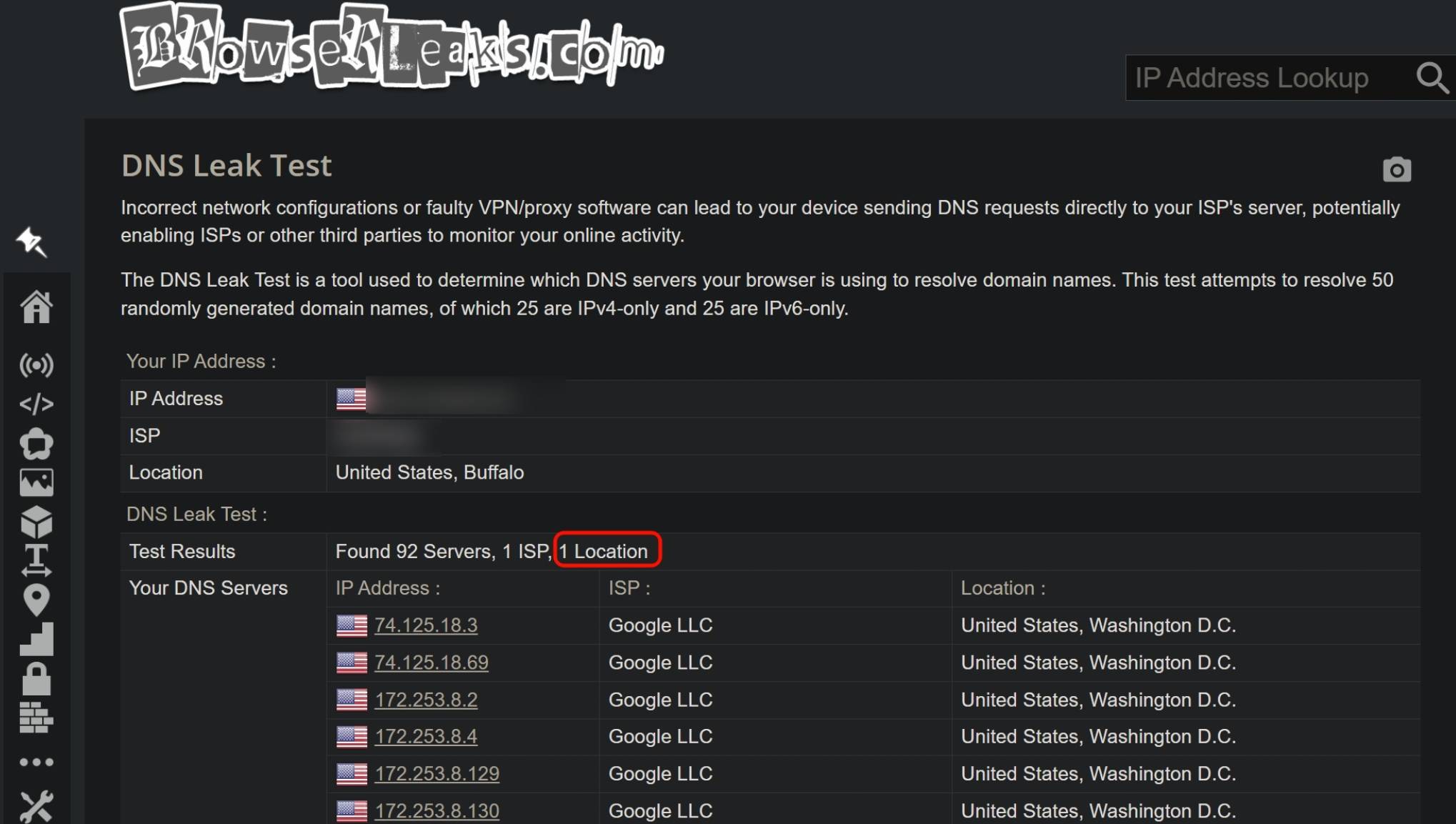The image size is (1456, 824).
Task: Click 'Google LLC' in the 74.125.18.3 row
Action: [x=661, y=625]
